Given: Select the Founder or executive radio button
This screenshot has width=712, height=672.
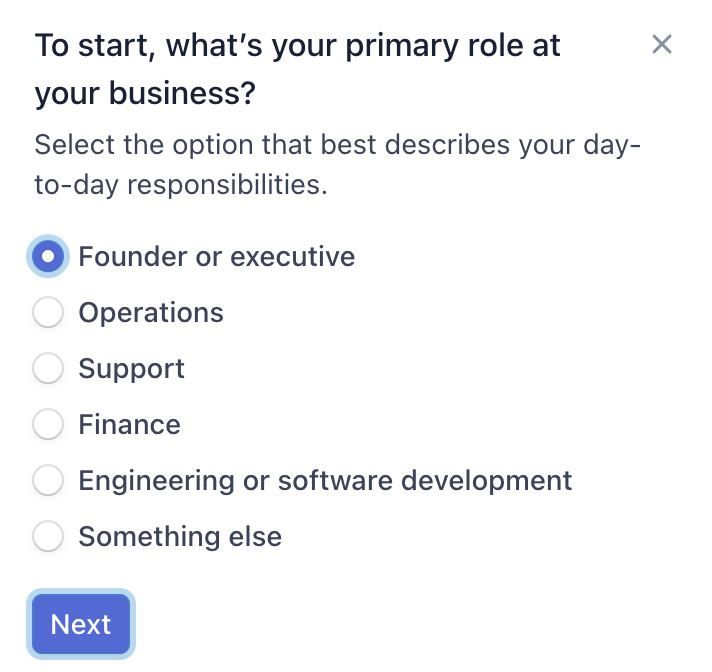Looking at the screenshot, I should click(x=48, y=256).
